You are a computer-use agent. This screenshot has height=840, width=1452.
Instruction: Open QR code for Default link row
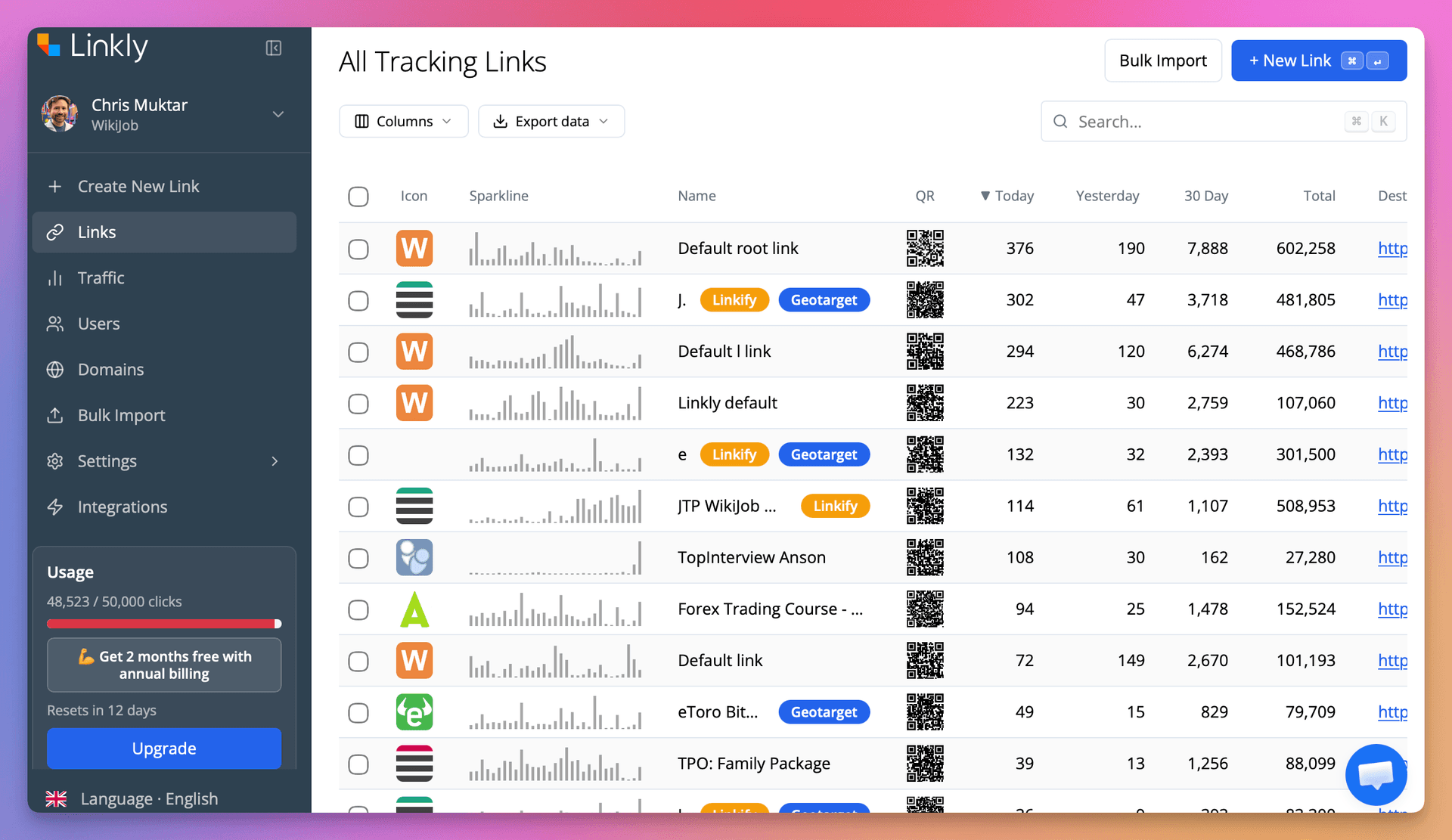click(925, 660)
